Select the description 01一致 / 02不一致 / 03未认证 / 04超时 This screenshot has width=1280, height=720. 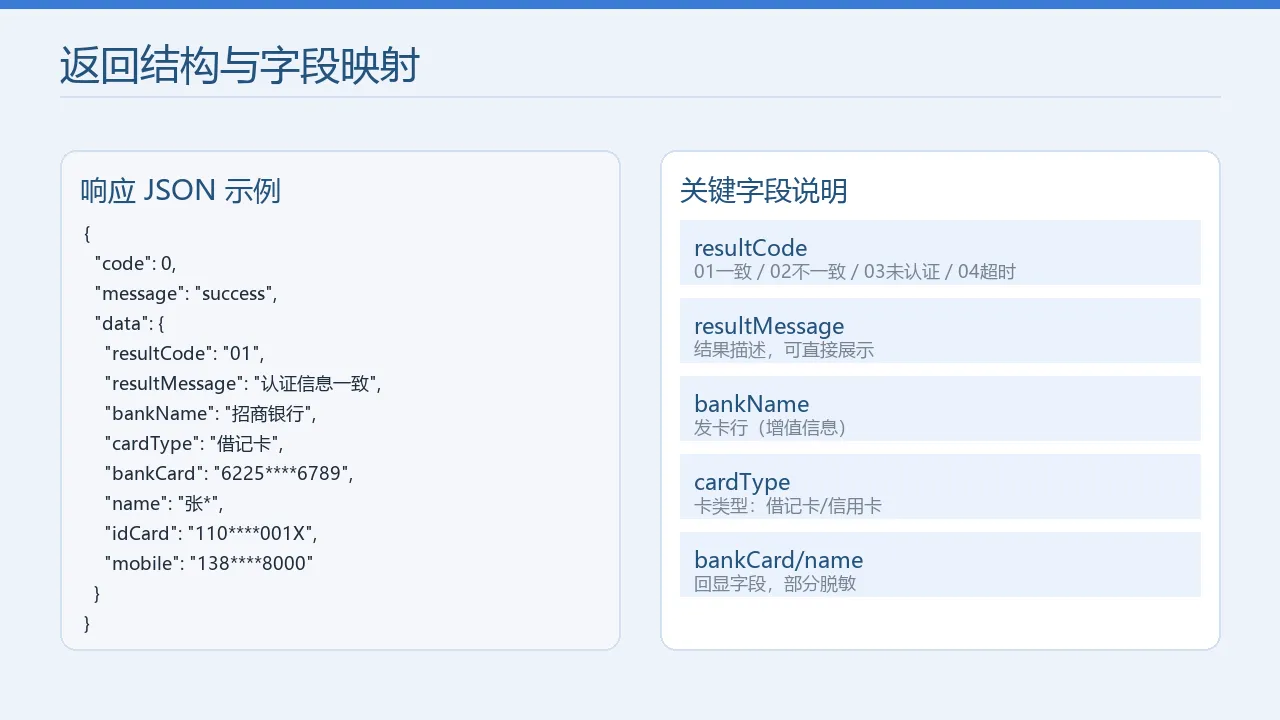(855, 272)
